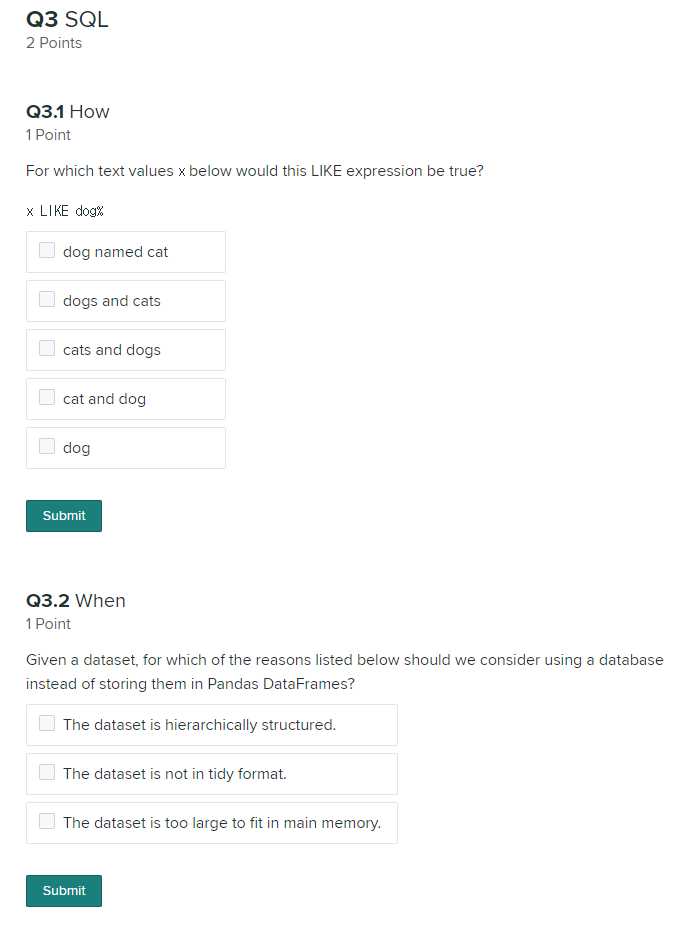
Task: Submit your answer for Q3.1
Action: 63,515
